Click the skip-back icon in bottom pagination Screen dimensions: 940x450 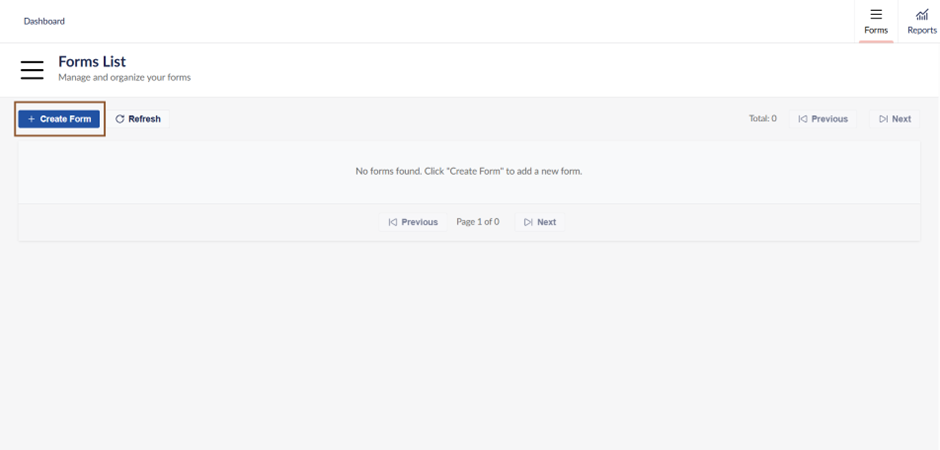tap(393, 222)
